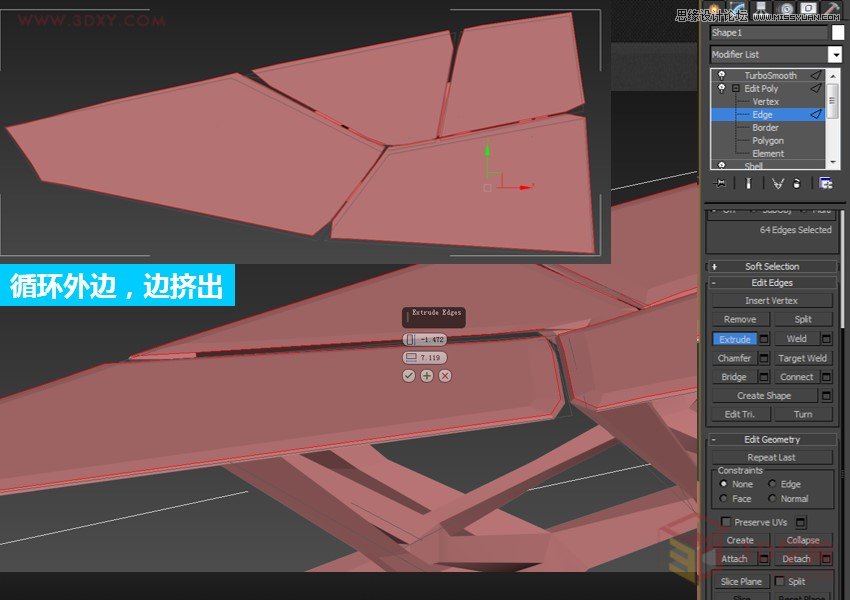Enable the Preserve UVs checkbox
Screen dimensions: 850x600
point(726,521)
